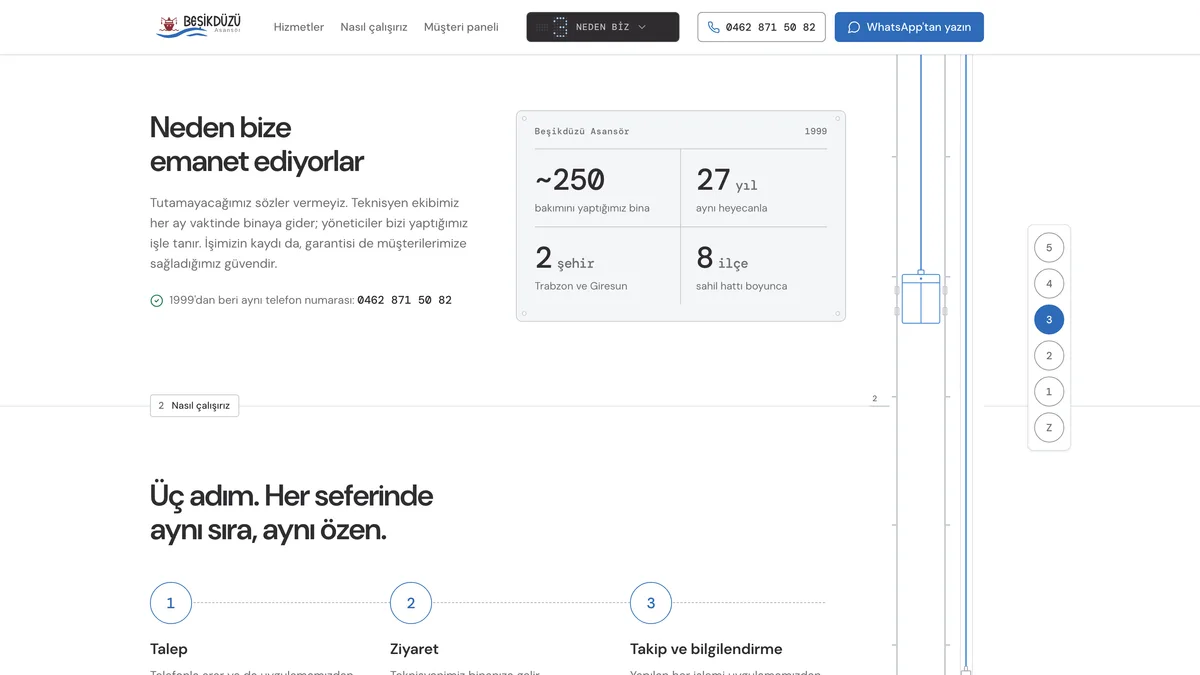Message via WhatsApp'tan yazın button

point(909,27)
